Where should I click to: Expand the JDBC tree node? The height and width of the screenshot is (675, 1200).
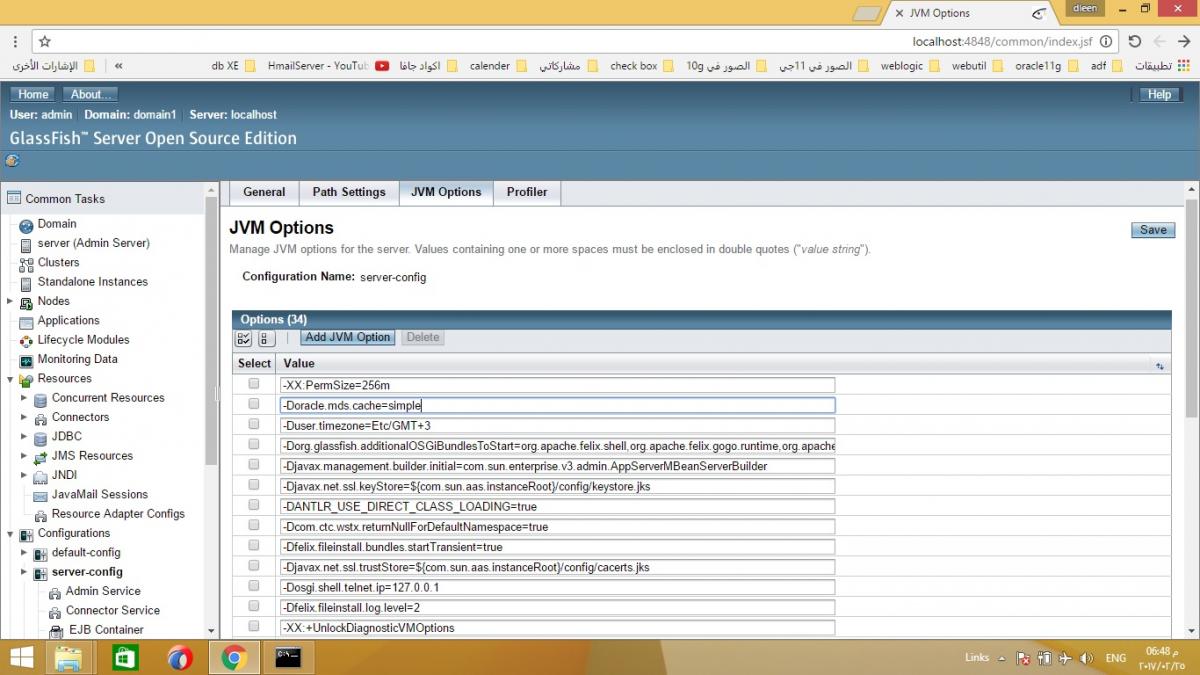point(25,437)
